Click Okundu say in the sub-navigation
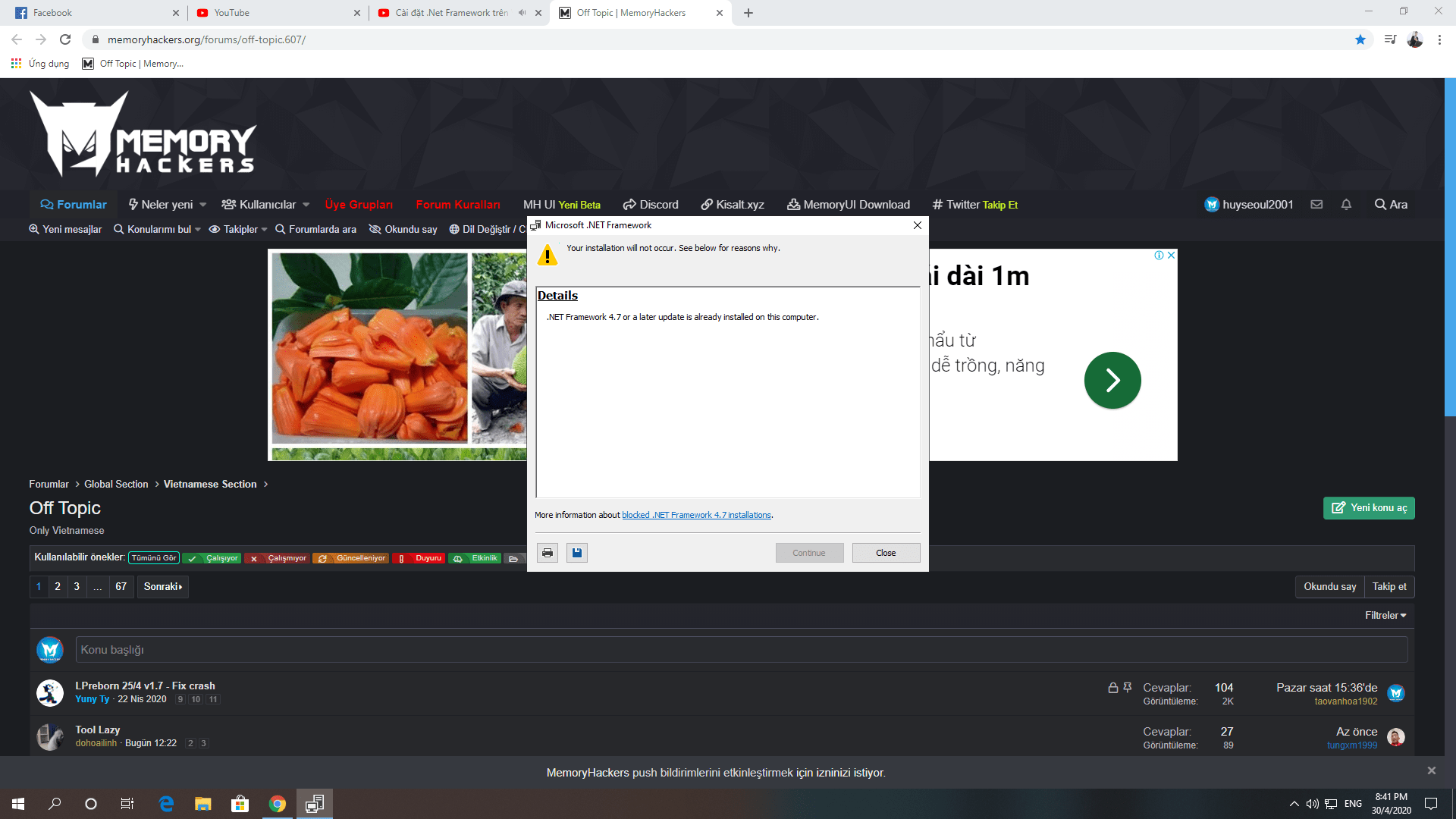1456x819 pixels. coord(403,230)
